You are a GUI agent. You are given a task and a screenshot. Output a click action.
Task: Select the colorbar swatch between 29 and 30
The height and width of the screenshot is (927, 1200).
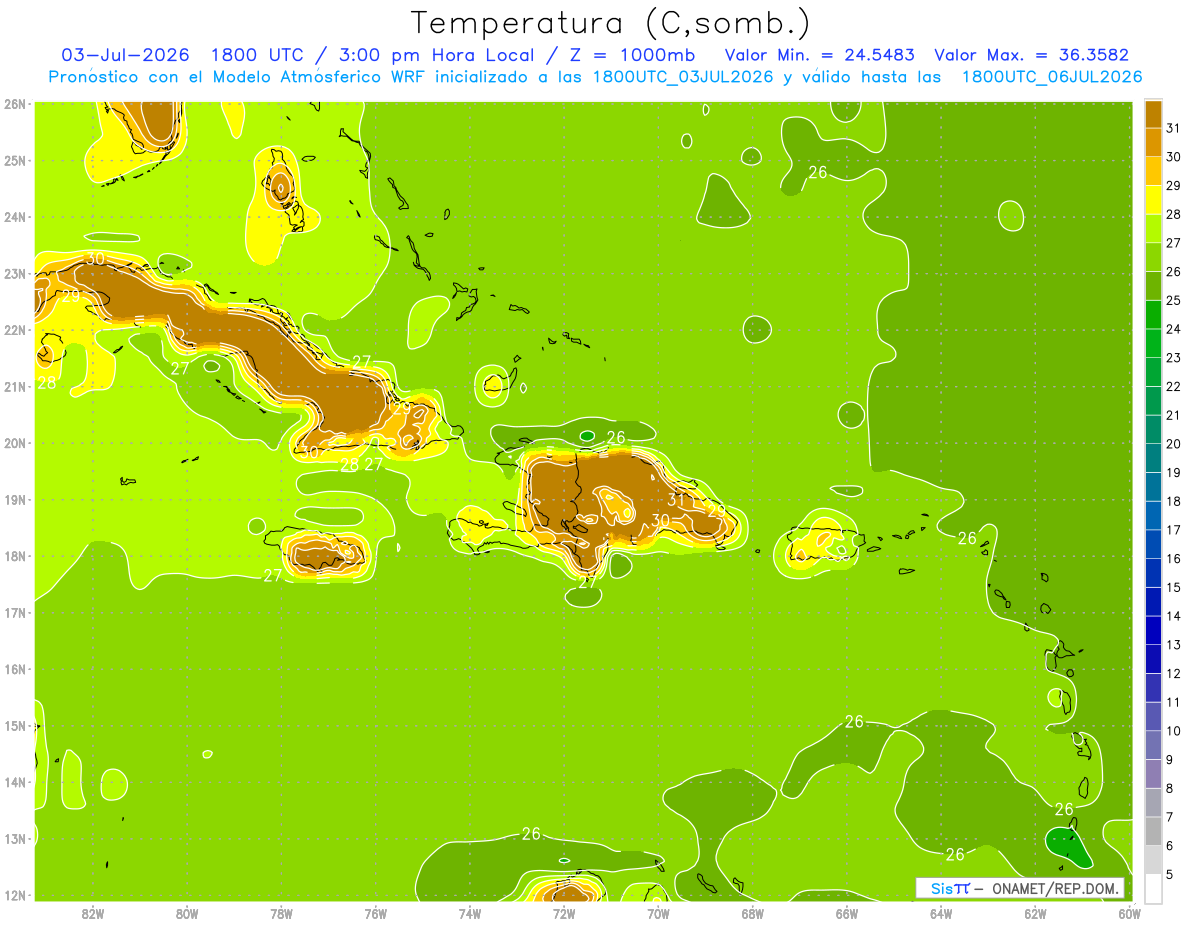tap(1154, 171)
